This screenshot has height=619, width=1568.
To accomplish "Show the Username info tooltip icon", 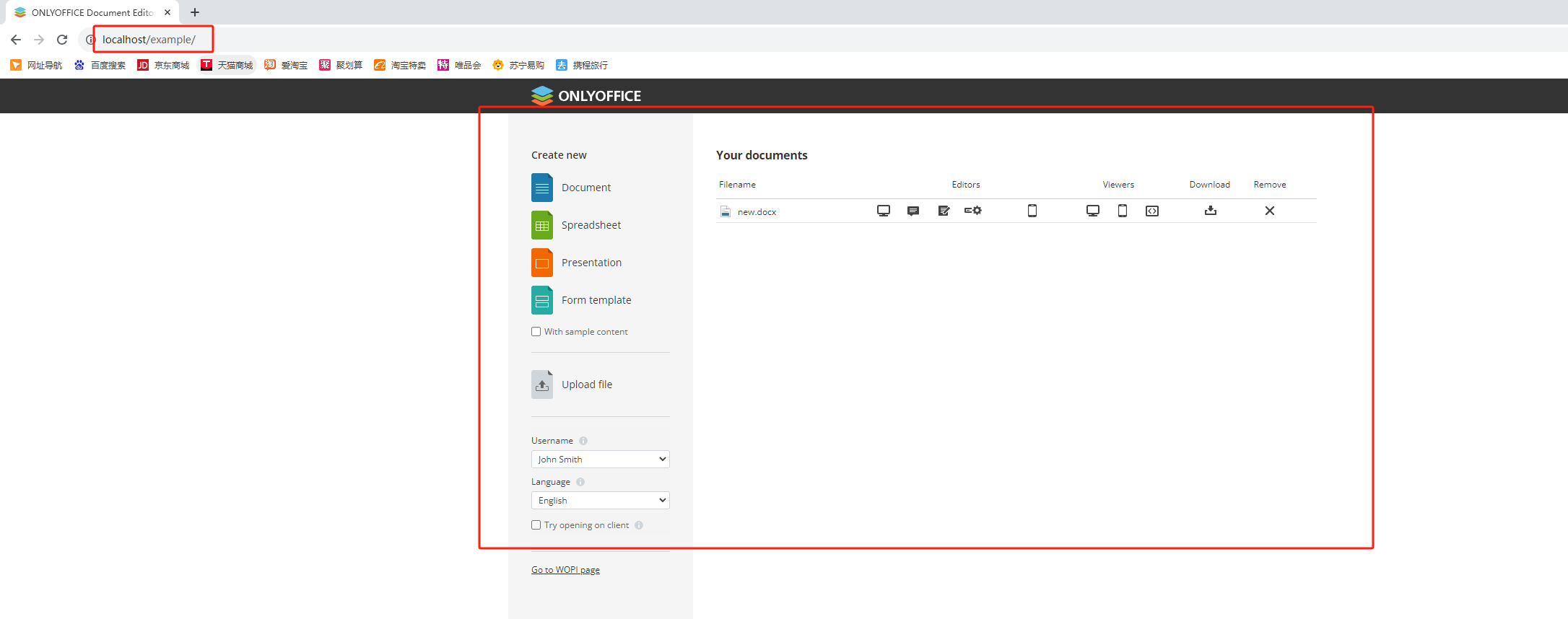I will [583, 441].
